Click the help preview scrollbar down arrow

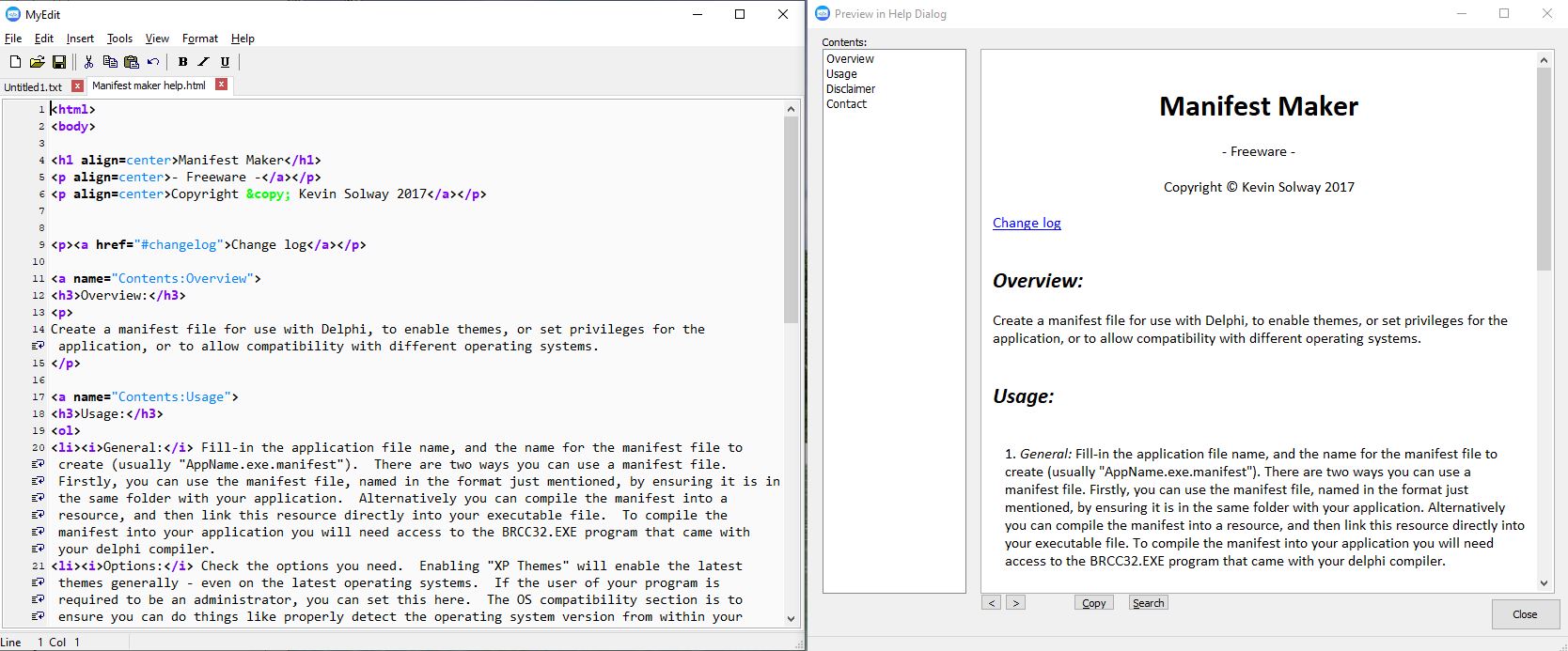(1544, 583)
